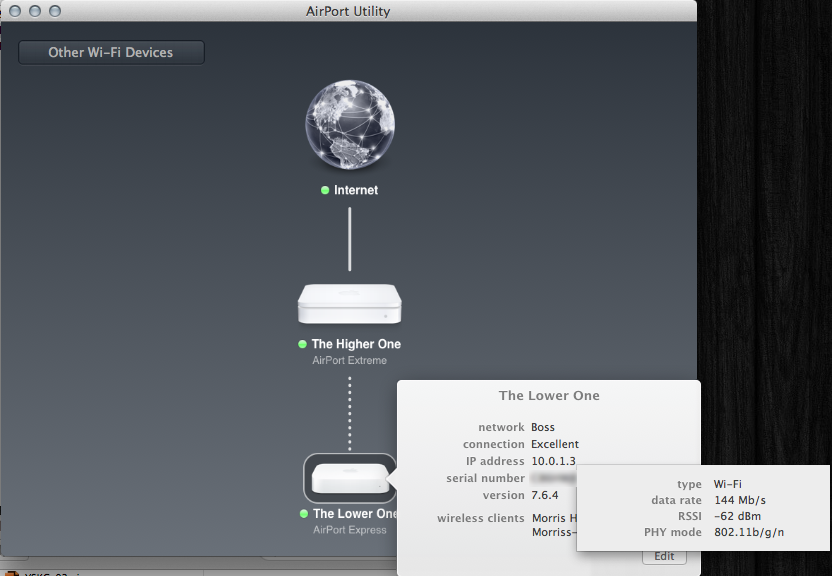The width and height of the screenshot is (832, 576).
Task: Click the "AirPort Utility" window title
Action: 348,11
